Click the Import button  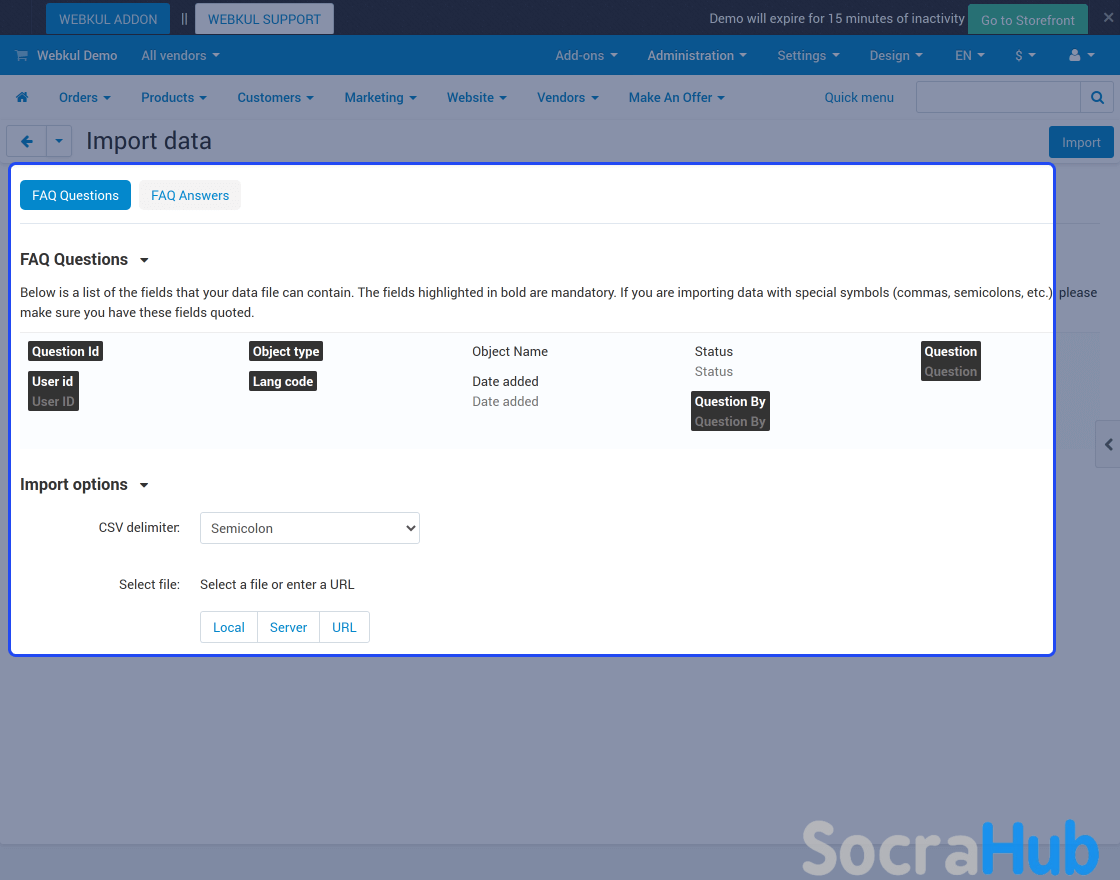1081,142
